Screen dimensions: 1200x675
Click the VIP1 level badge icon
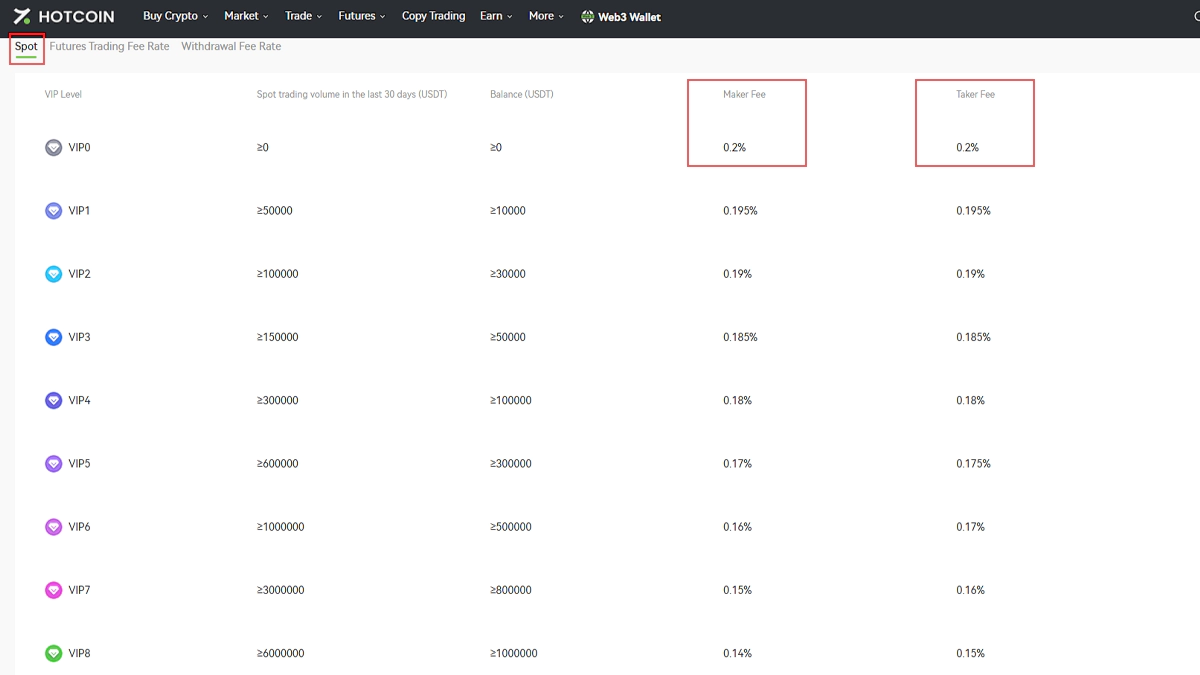click(53, 211)
